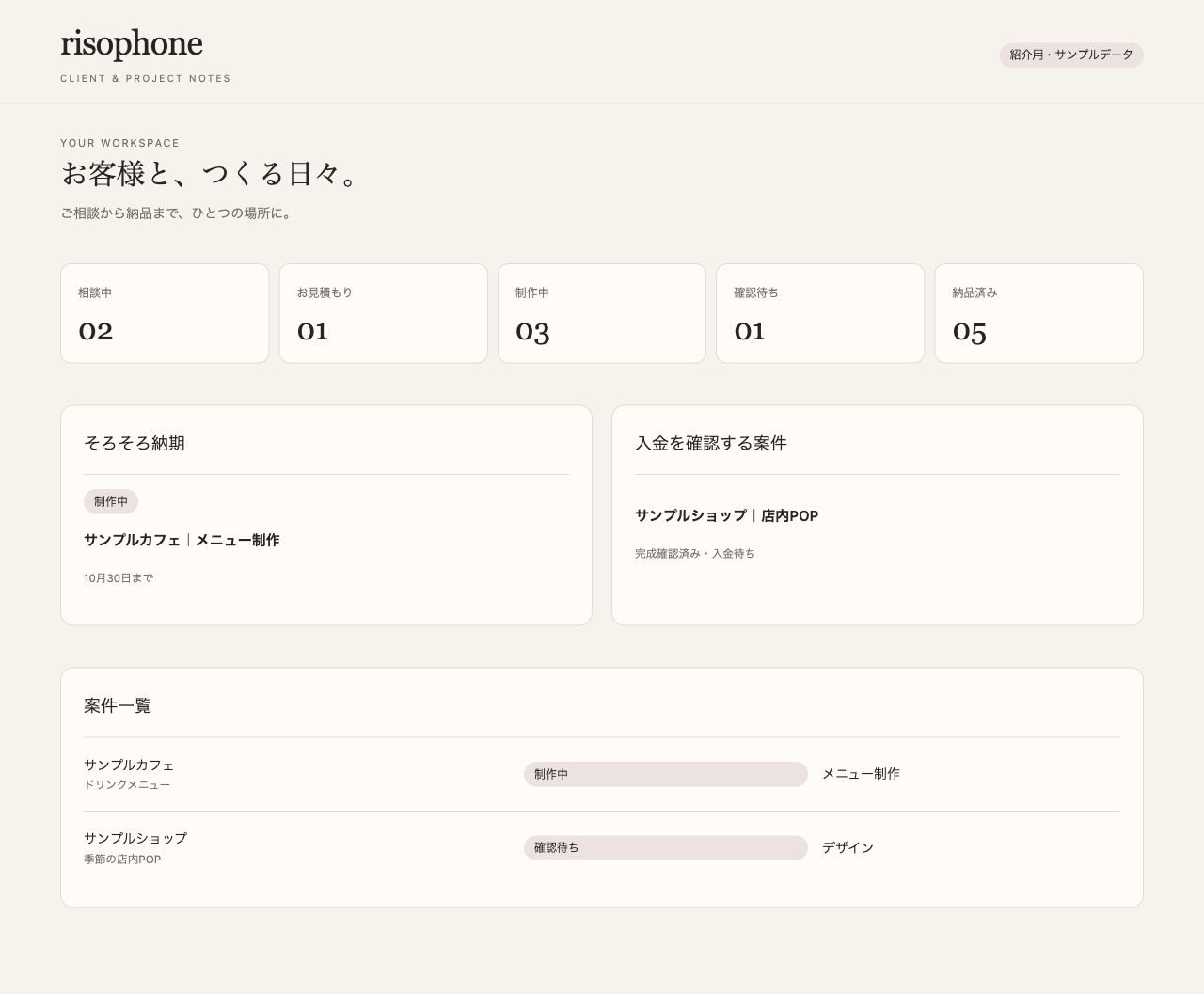Click デザイン in the サンプルショップ row
The width and height of the screenshot is (1204, 994).
[848, 847]
